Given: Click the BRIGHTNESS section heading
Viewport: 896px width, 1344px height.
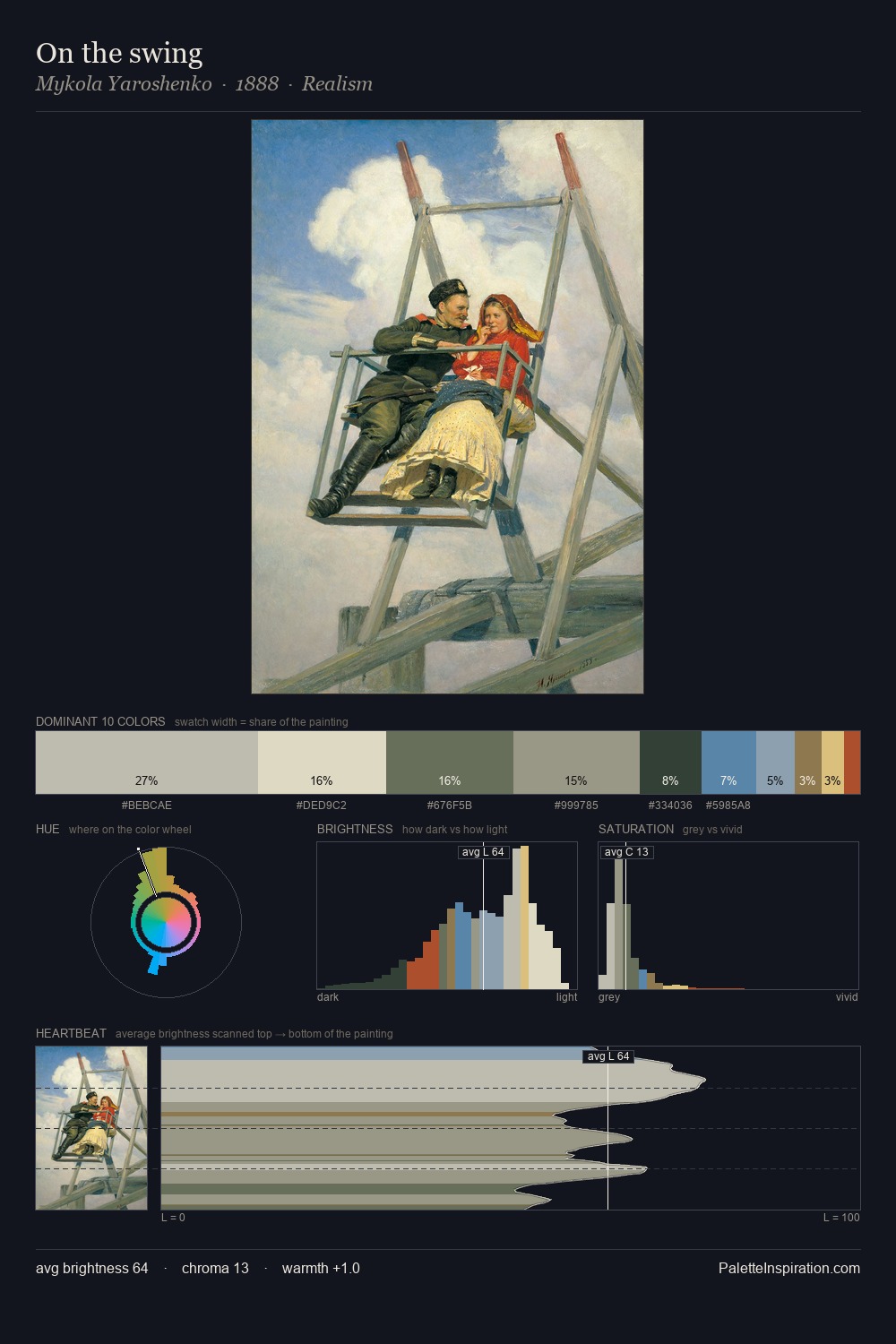Looking at the screenshot, I should 355,829.
